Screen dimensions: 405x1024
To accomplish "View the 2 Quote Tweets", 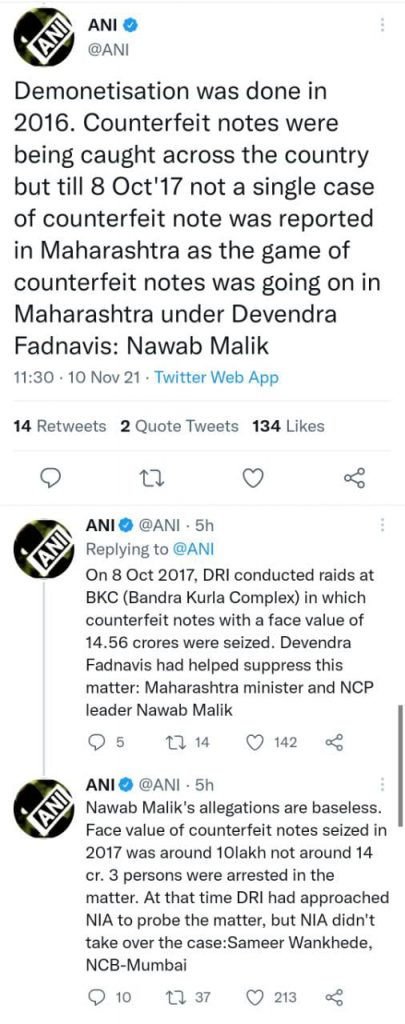I will click(x=180, y=426).
